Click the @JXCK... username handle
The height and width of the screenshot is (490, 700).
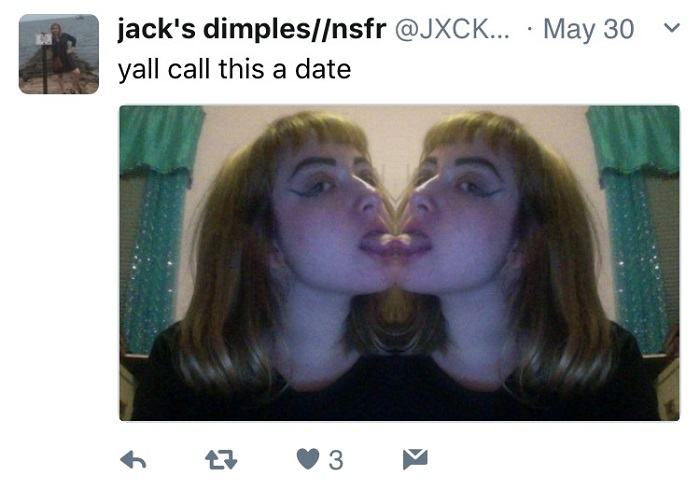coord(452,29)
